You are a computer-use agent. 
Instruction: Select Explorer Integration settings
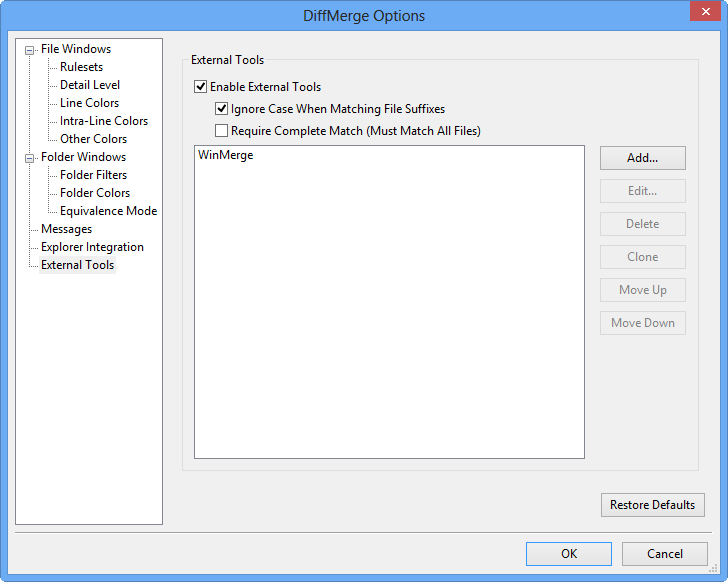92,247
